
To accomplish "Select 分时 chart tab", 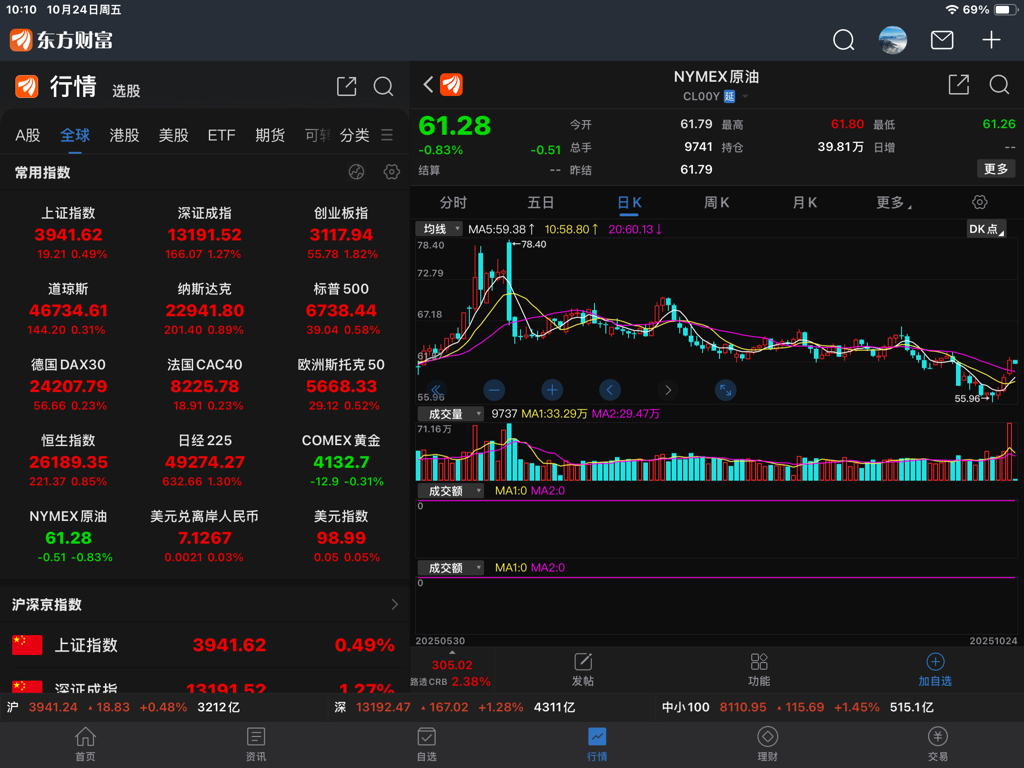I will pos(453,202).
